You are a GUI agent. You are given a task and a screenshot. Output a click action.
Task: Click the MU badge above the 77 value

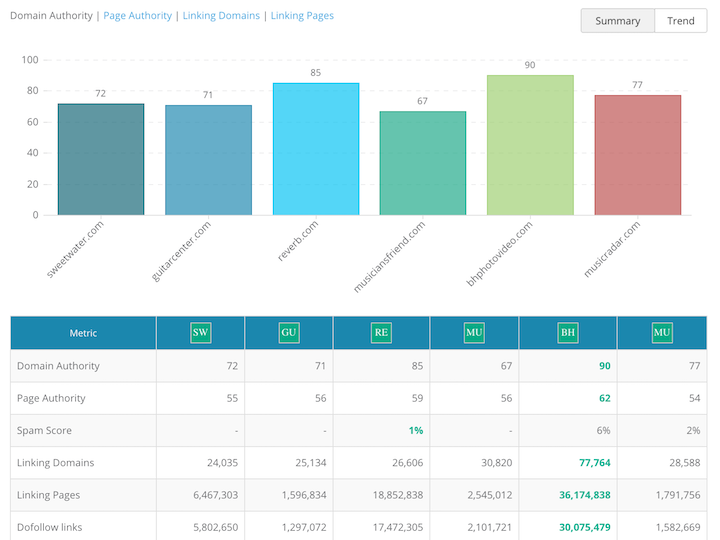pyautogui.click(x=661, y=332)
